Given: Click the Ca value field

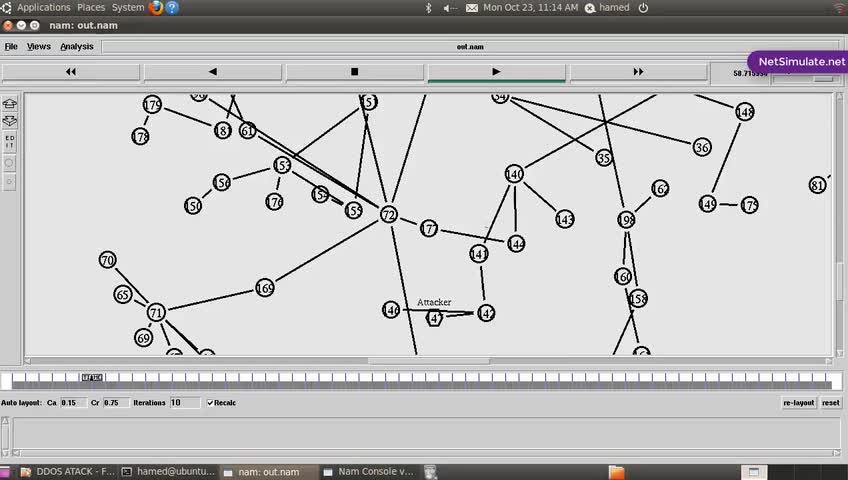Looking at the screenshot, I should coord(73,403).
